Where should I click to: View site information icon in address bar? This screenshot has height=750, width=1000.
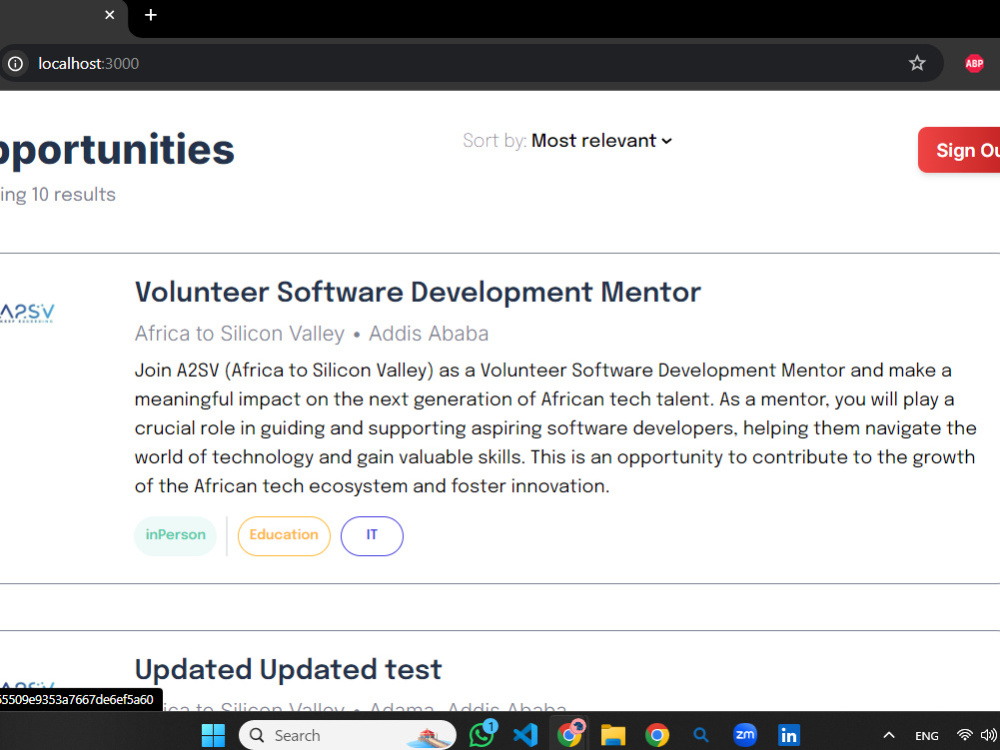point(15,64)
